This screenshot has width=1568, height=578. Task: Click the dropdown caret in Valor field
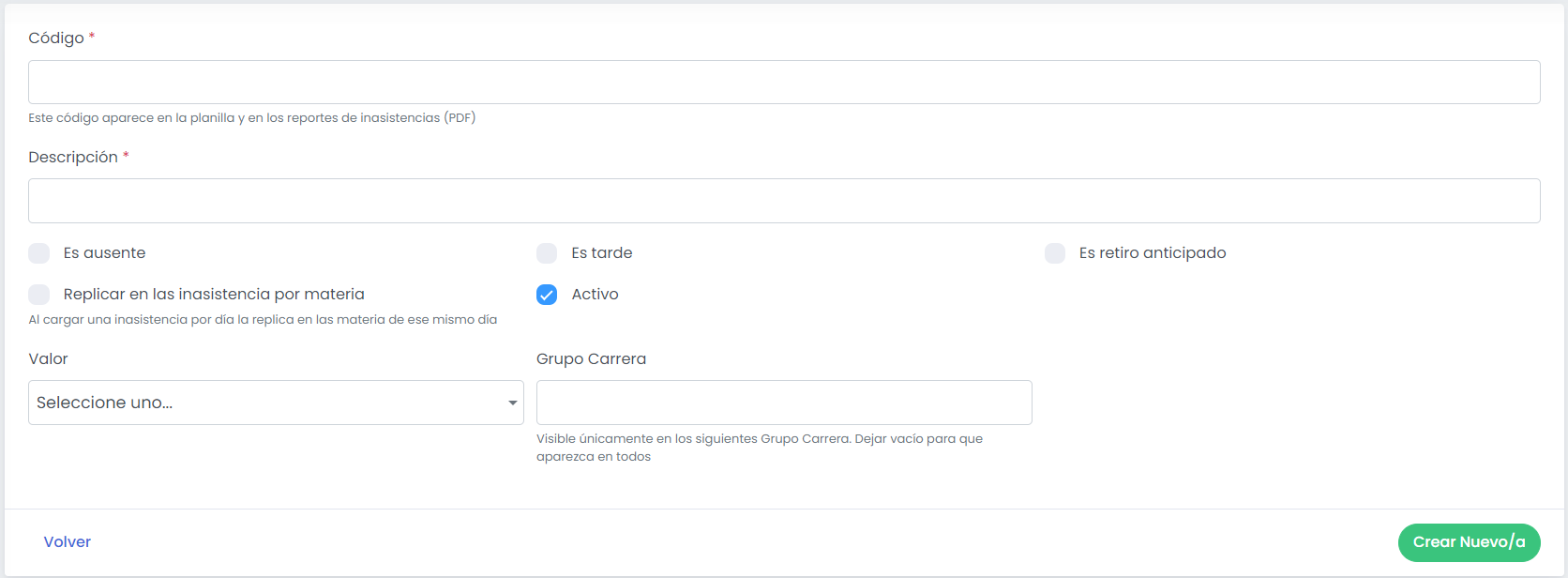tap(512, 403)
